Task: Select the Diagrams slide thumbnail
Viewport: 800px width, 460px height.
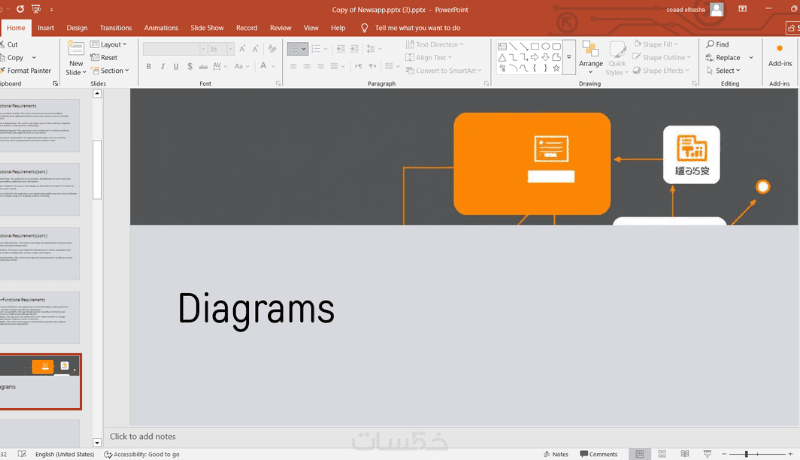Action: pos(40,381)
